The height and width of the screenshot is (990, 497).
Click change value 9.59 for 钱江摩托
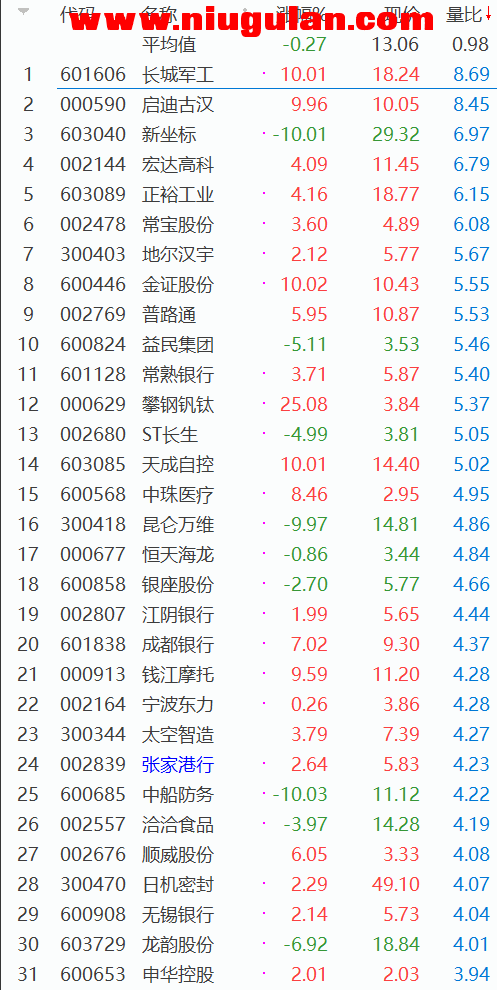point(309,674)
